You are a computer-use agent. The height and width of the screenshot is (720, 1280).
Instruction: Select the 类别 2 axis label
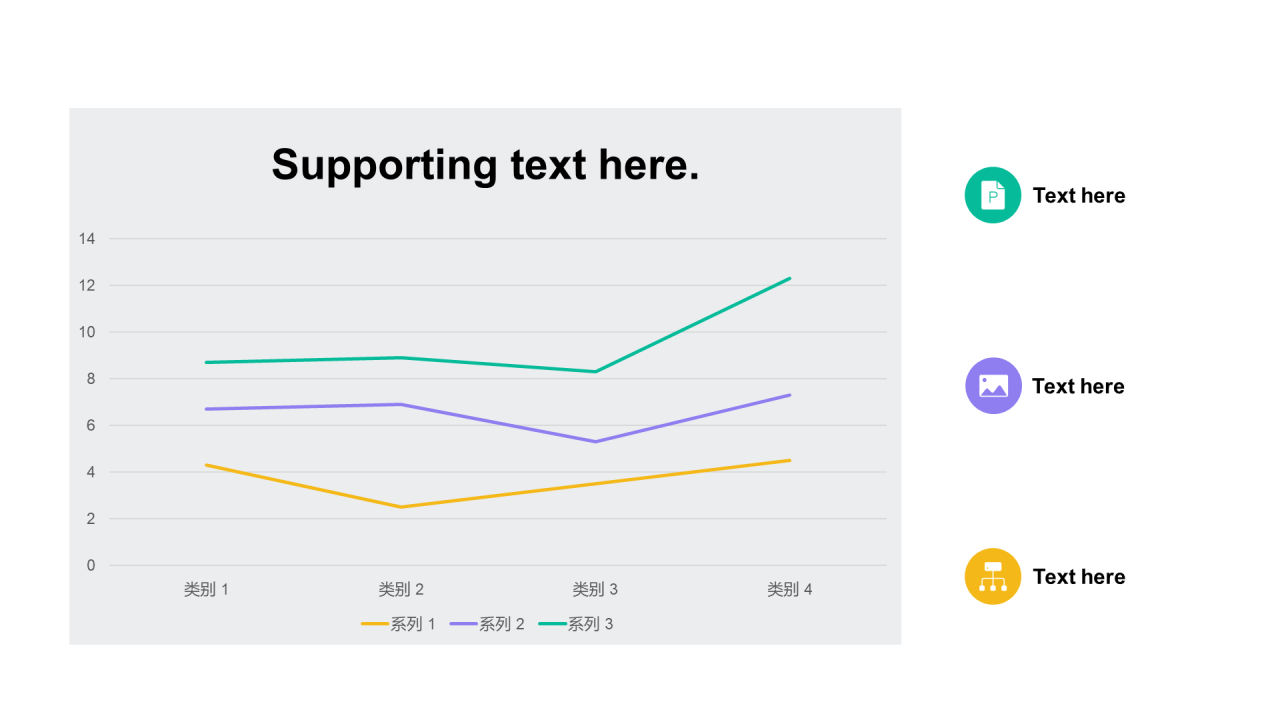(x=401, y=590)
